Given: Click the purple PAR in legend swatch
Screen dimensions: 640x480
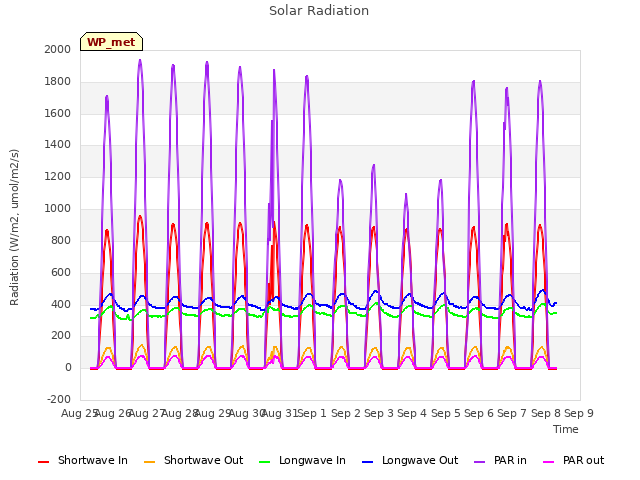Looking at the screenshot, I should coord(480,462).
